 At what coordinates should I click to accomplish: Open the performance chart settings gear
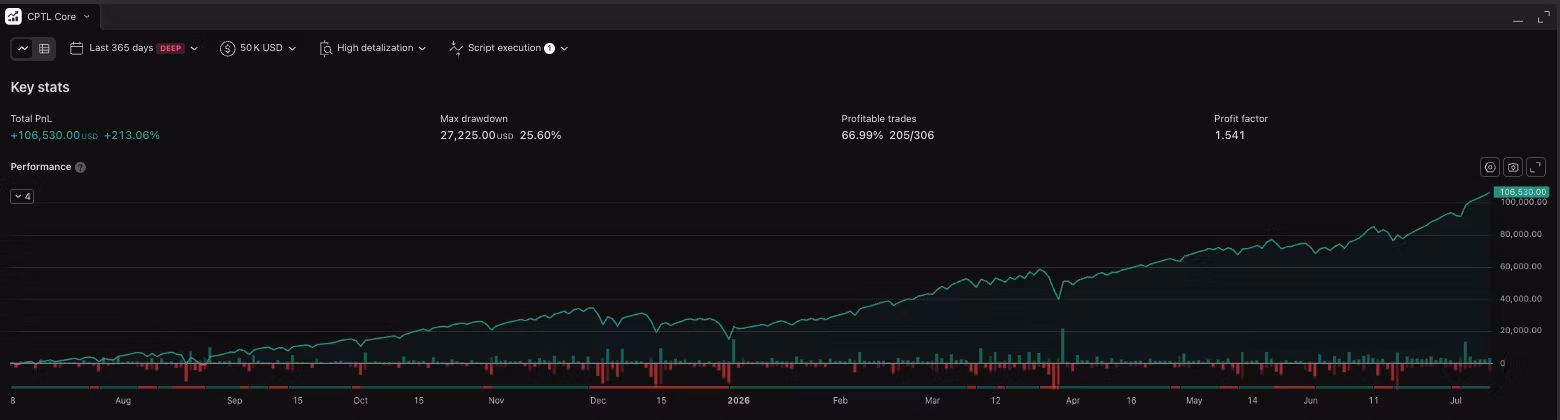click(x=1490, y=167)
